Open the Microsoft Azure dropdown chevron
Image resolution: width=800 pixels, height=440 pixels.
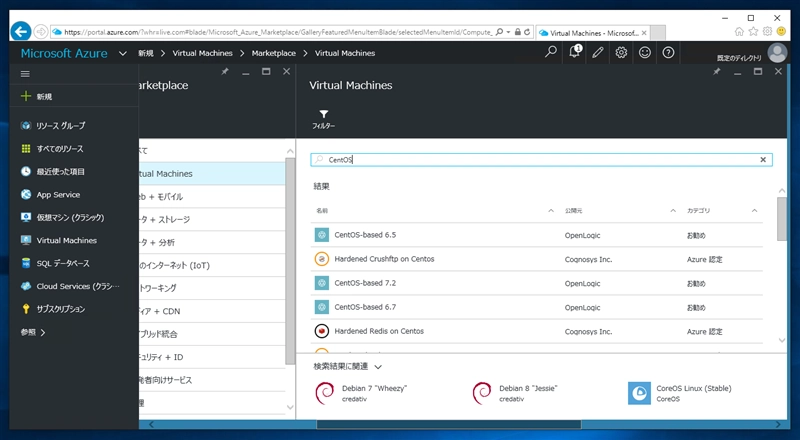122,53
